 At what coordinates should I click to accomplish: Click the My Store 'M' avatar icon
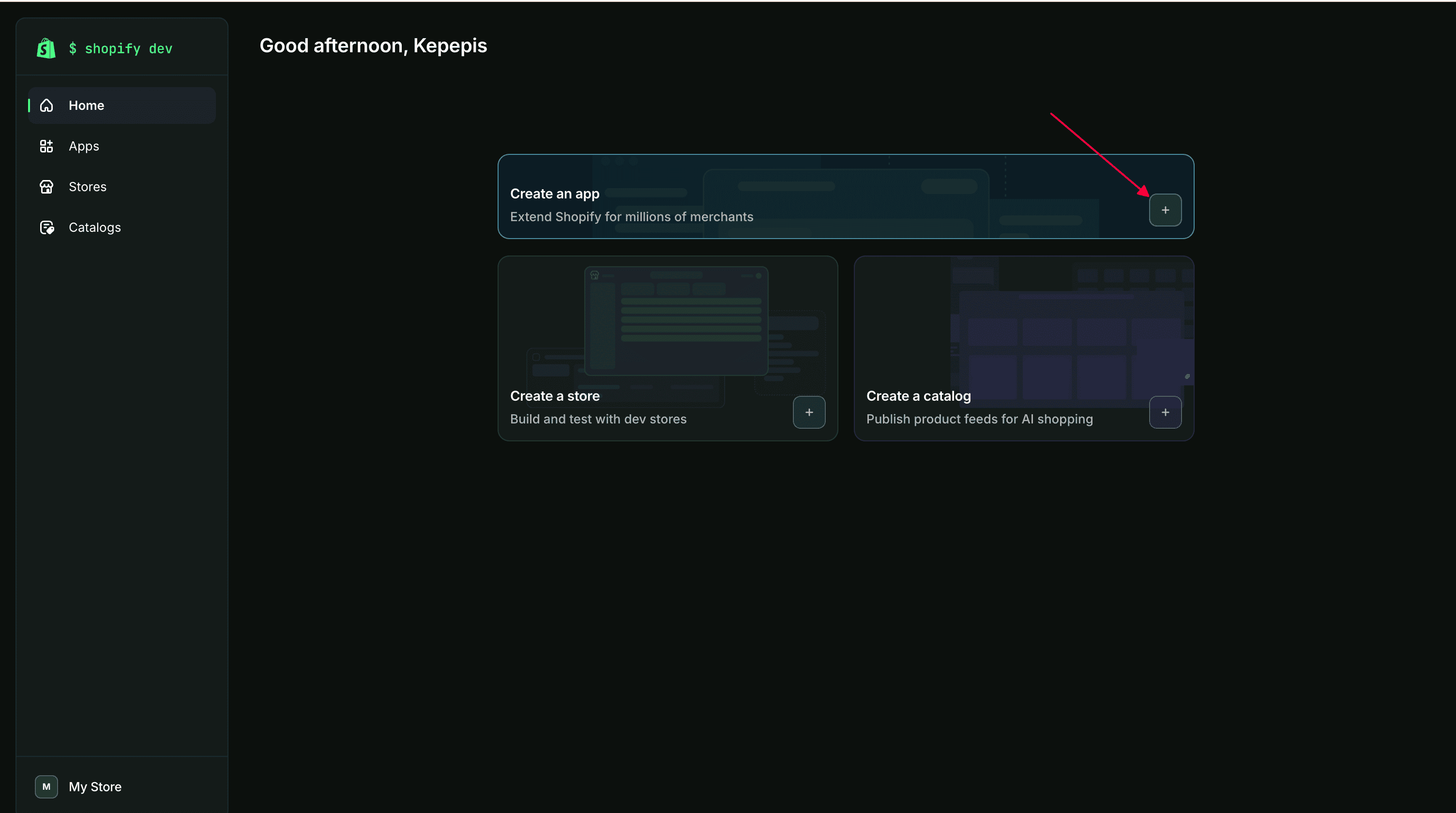[46, 786]
